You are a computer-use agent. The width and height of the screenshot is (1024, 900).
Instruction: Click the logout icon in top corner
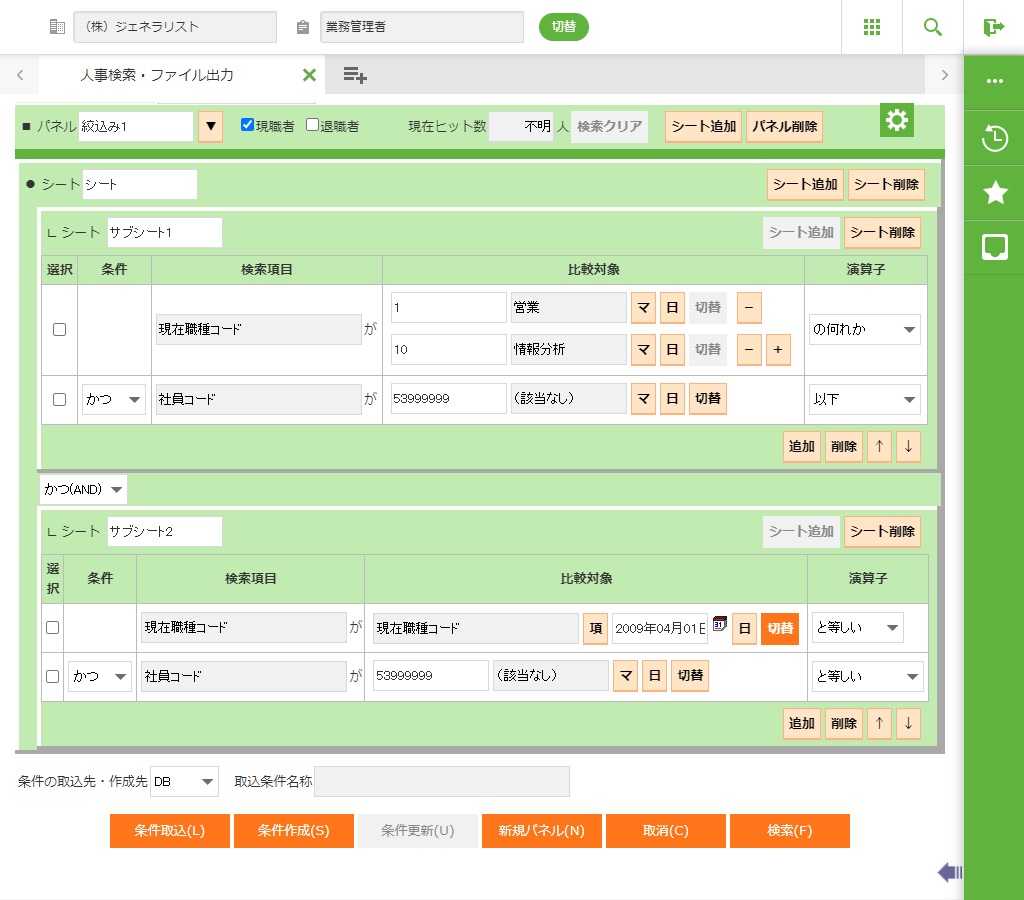(x=993, y=27)
